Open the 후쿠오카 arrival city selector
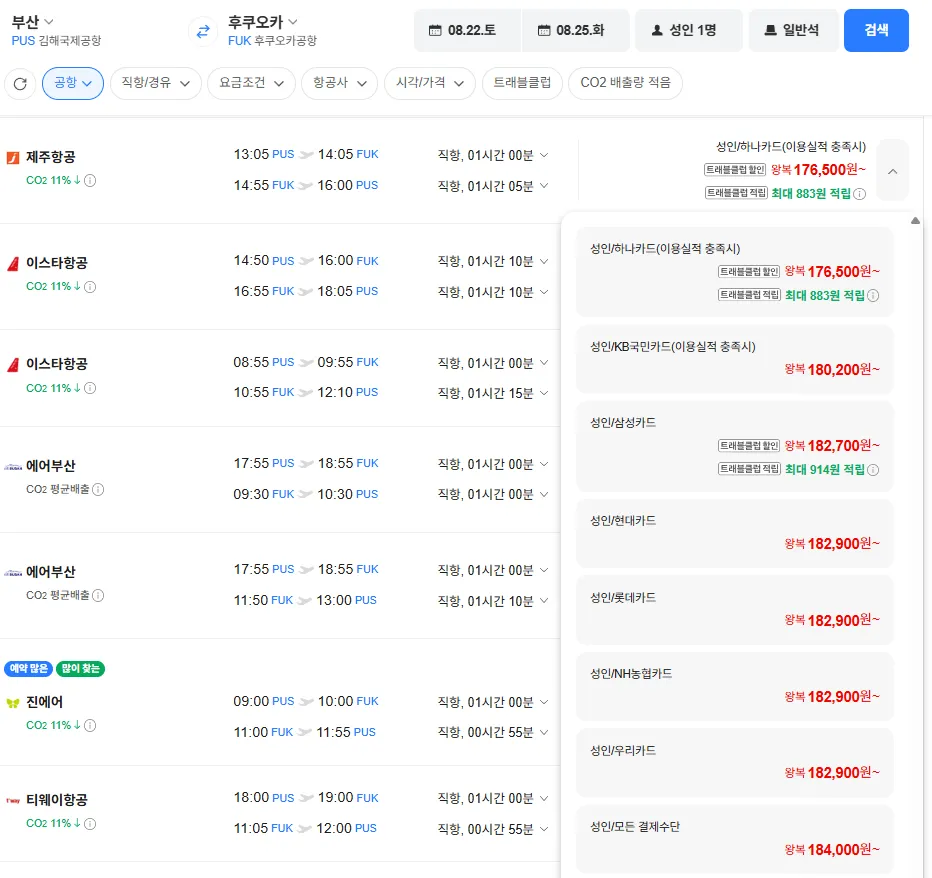932x878 pixels. coord(262,22)
